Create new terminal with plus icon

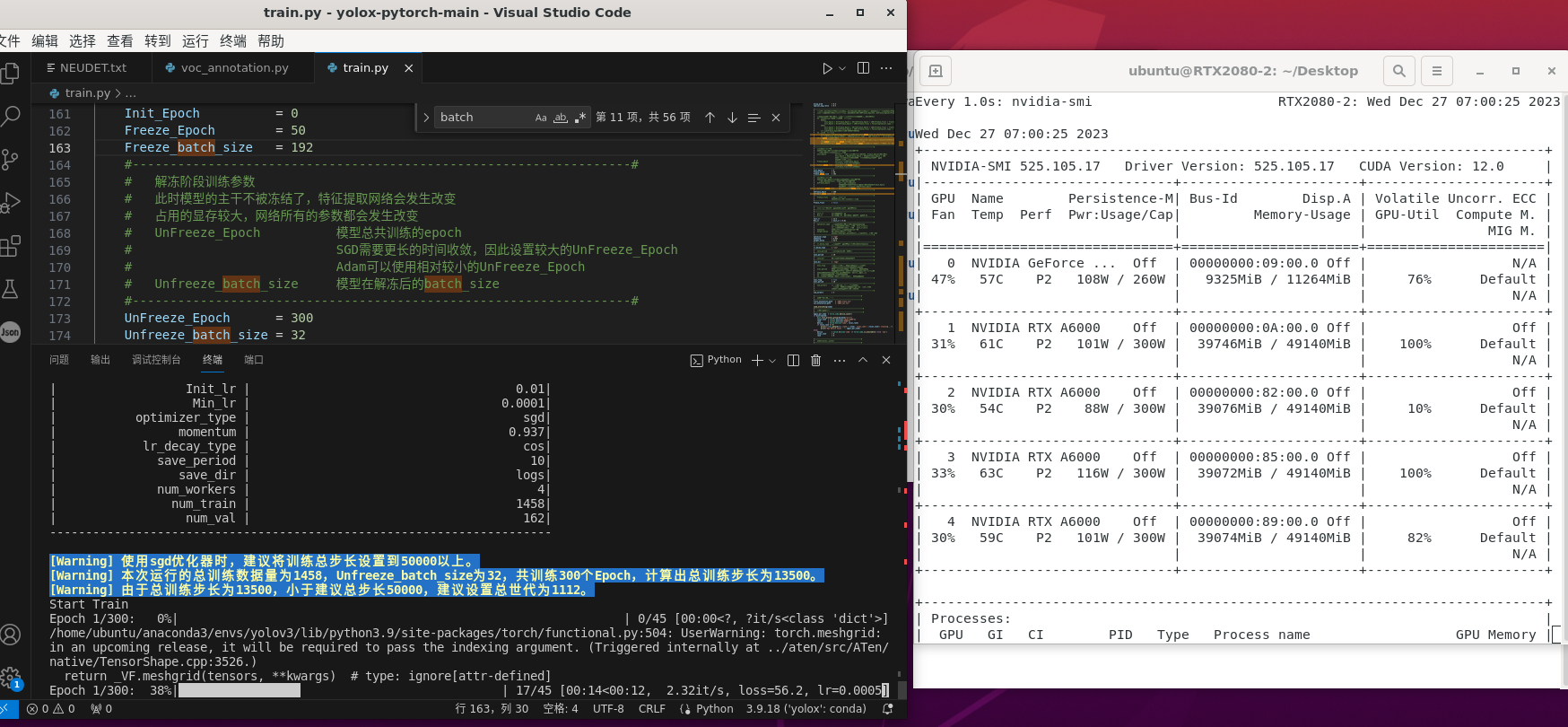pos(757,360)
